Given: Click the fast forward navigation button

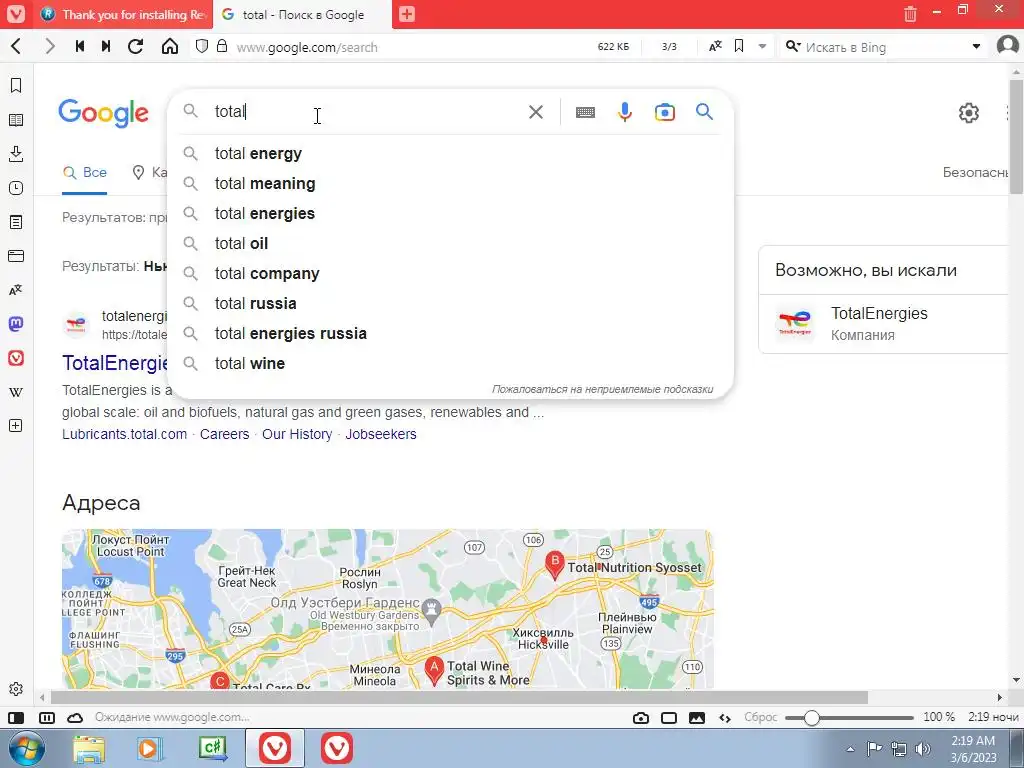Looking at the screenshot, I should 106,46.
